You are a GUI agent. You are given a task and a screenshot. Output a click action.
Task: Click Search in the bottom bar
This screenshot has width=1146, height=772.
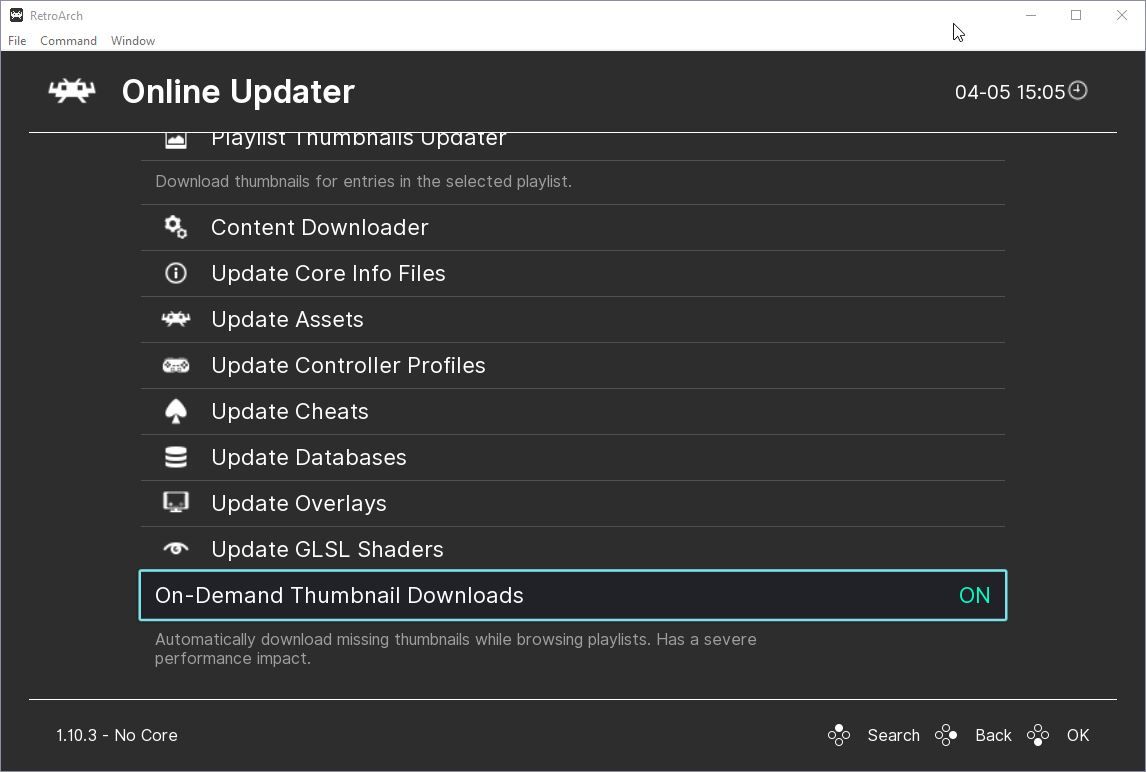tap(893, 735)
